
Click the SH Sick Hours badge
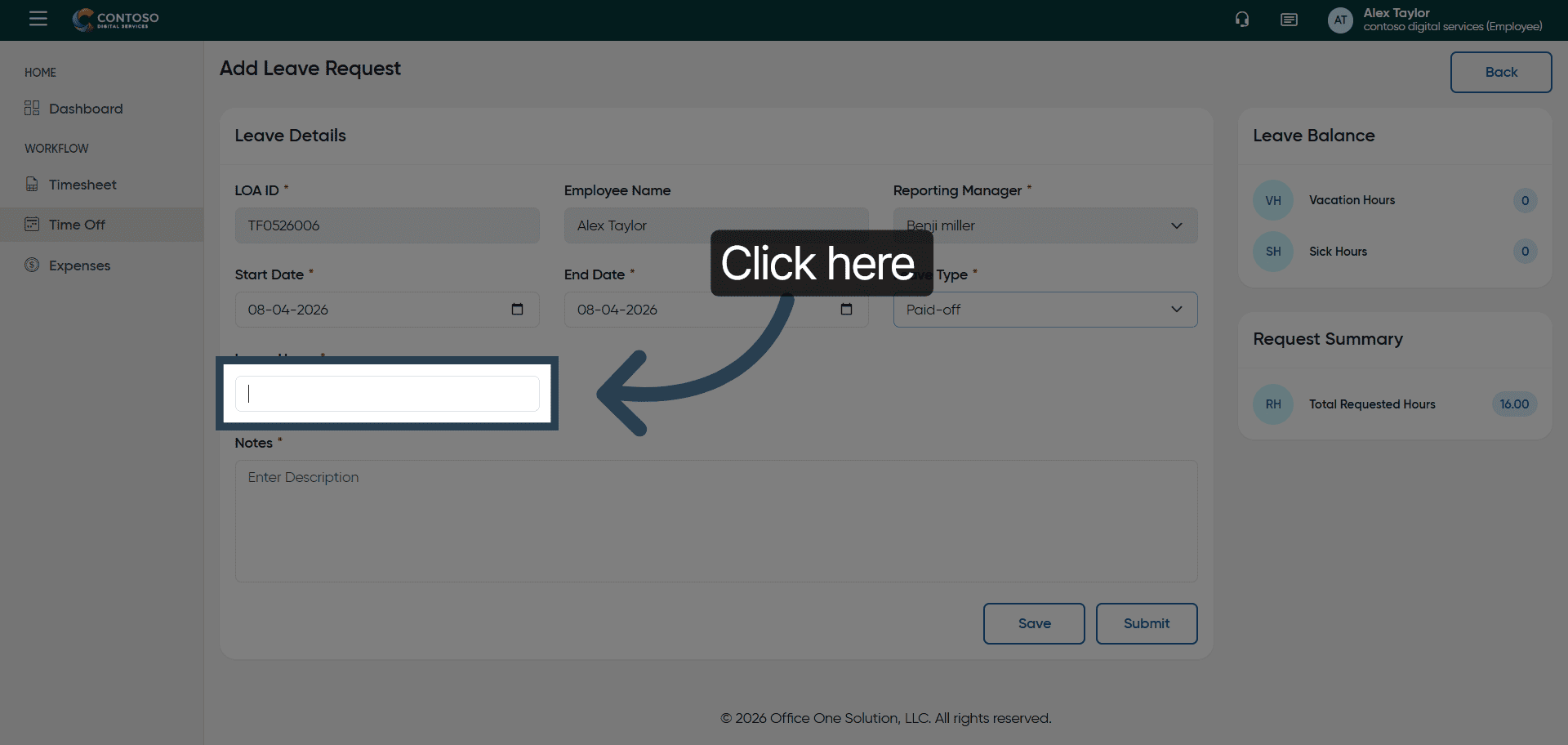pyautogui.click(x=1272, y=252)
